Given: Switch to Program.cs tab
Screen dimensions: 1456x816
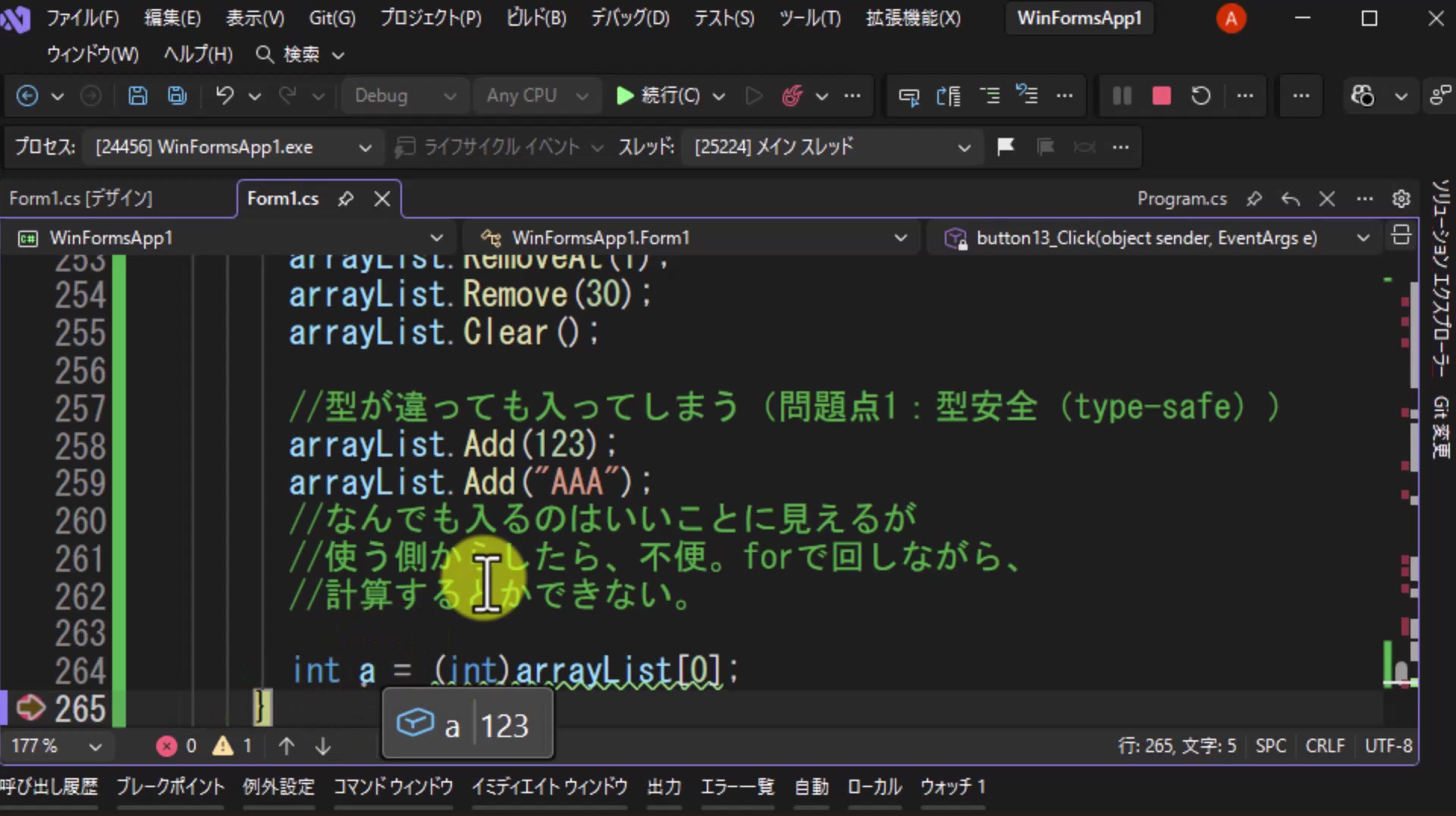Looking at the screenshot, I should click(1181, 199).
